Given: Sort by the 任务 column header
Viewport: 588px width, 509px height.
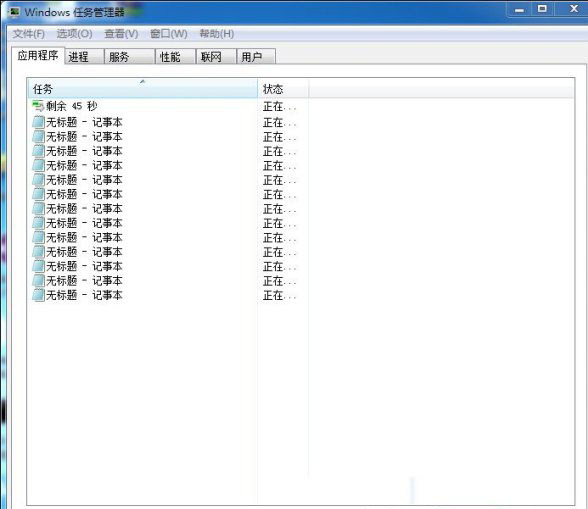Looking at the screenshot, I should (x=142, y=89).
